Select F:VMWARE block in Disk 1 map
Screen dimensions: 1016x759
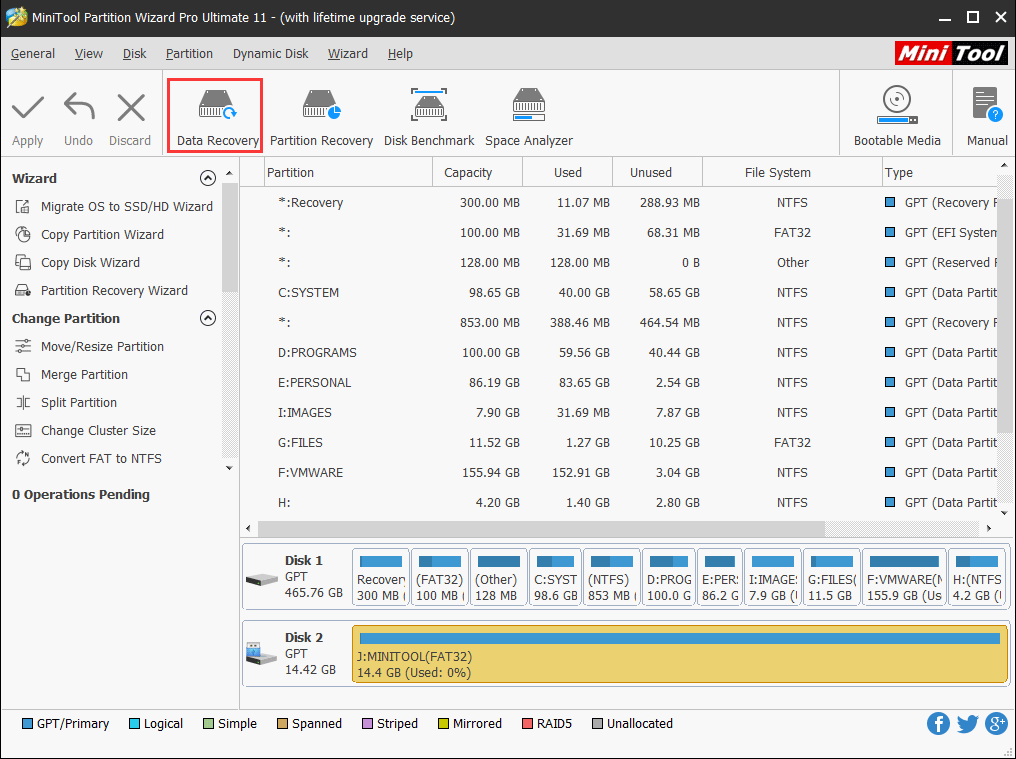click(904, 578)
